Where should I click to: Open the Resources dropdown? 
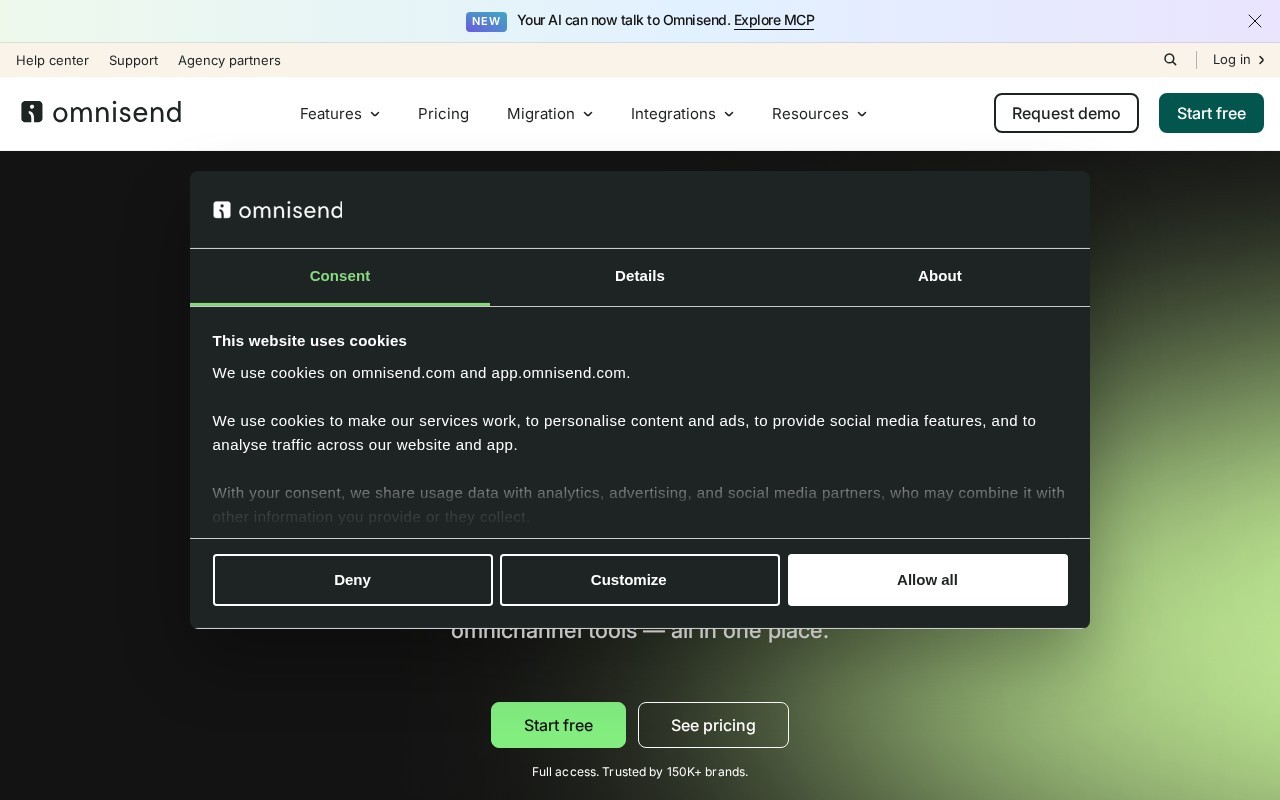coord(820,114)
